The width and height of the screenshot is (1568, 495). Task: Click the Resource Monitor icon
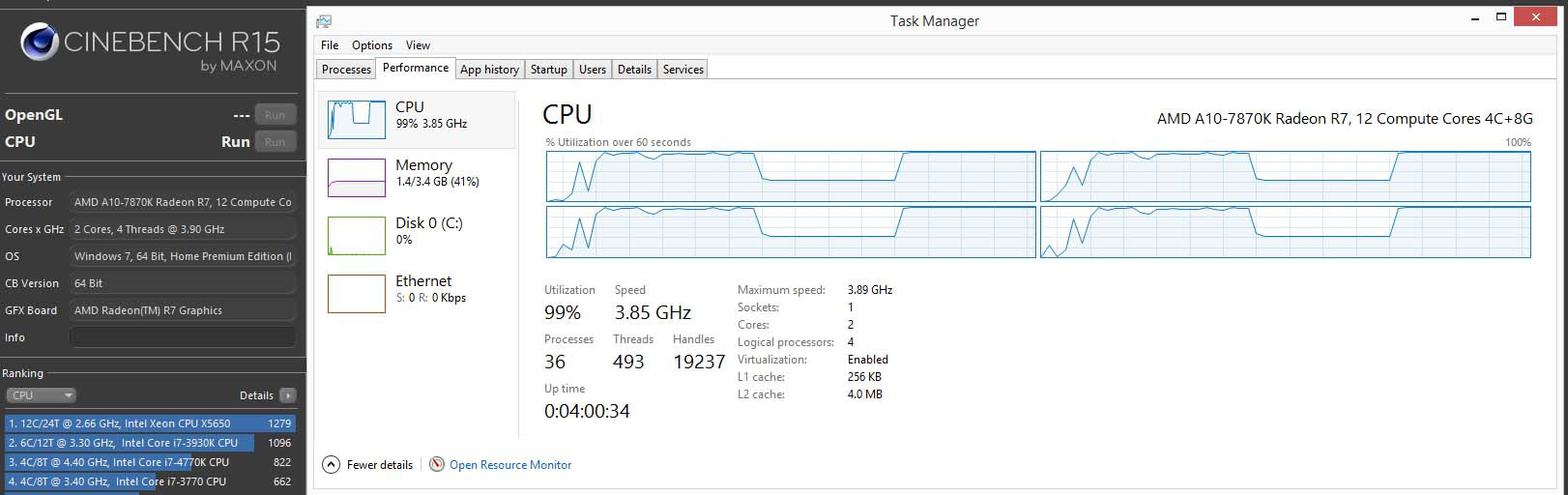coord(437,465)
